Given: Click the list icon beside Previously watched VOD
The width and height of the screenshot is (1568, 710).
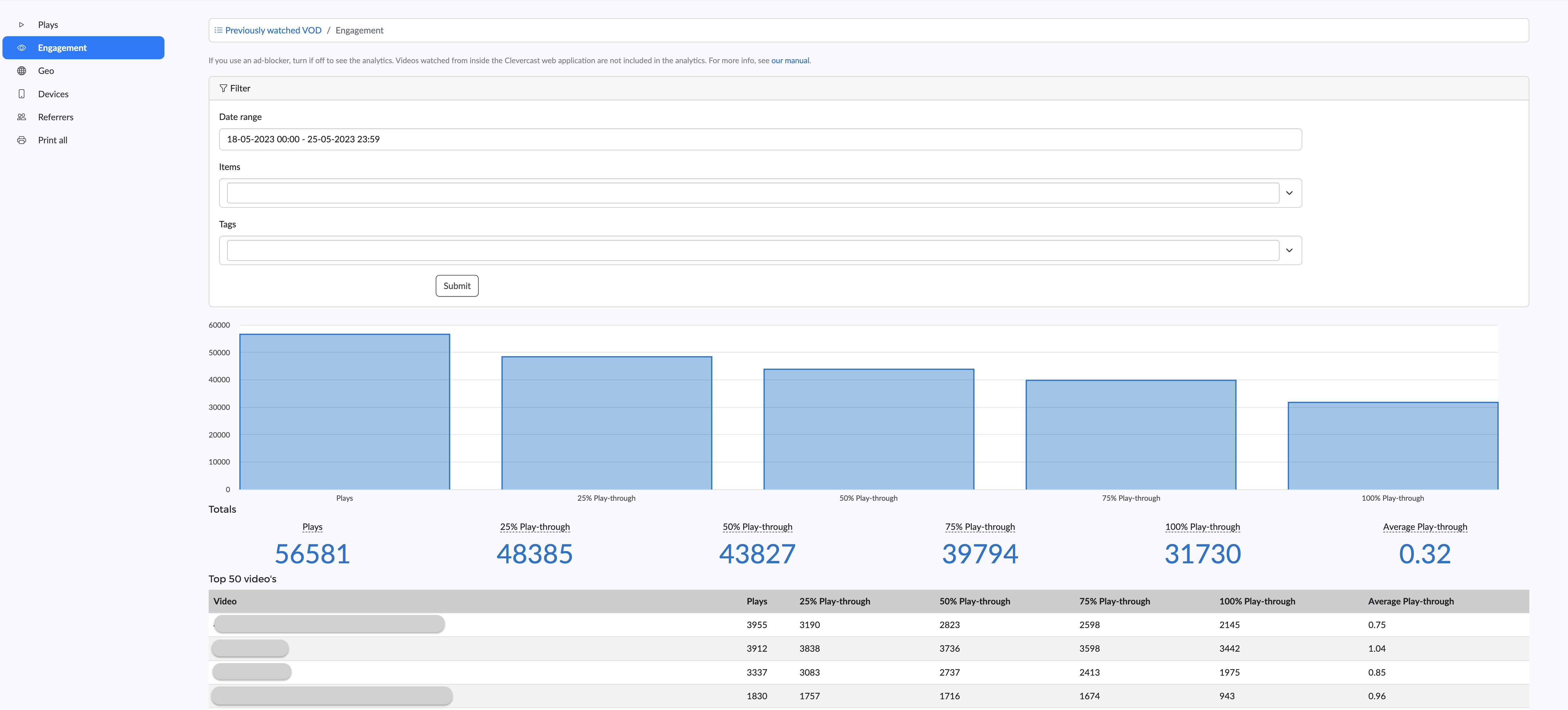Looking at the screenshot, I should 218,30.
